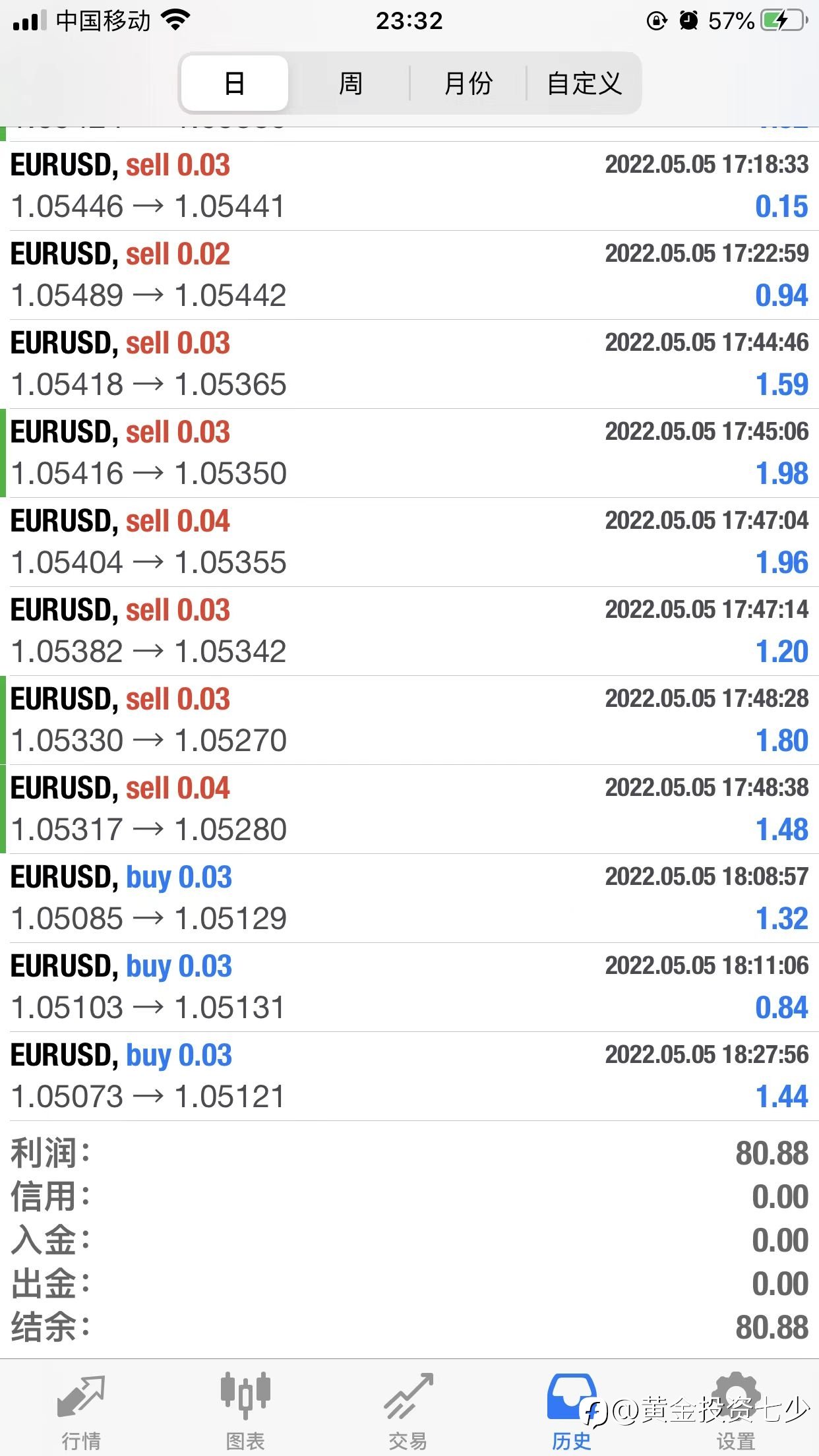Open the sell 0.02 trade with profit 0.94

pyautogui.click(x=409, y=275)
